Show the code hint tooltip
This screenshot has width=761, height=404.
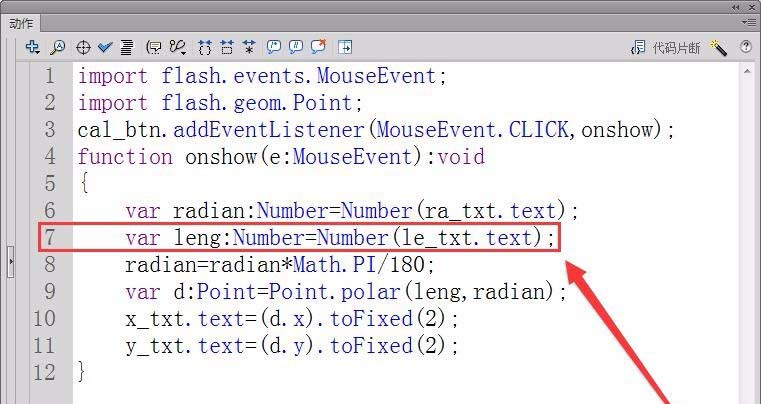154,47
